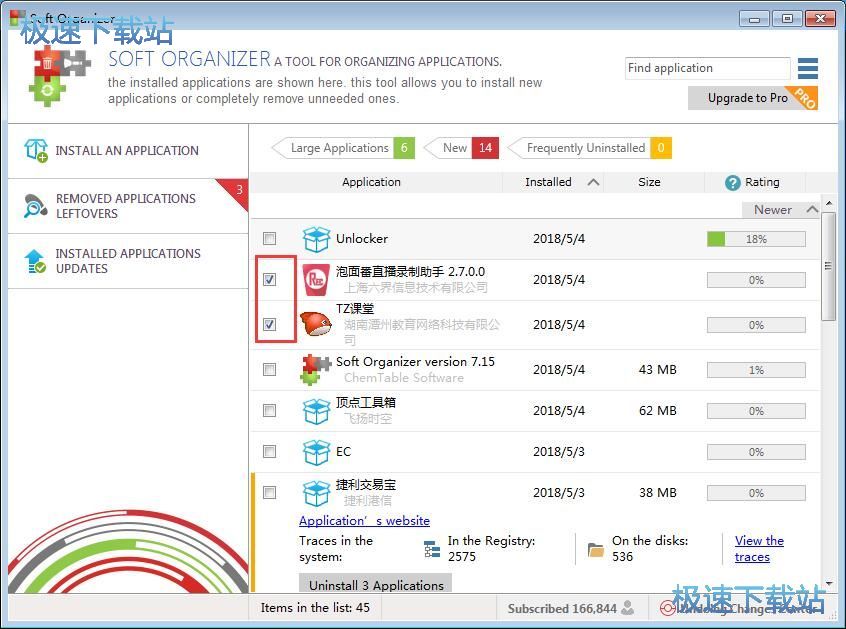Click Uninstall 3 Applications button
The height and width of the screenshot is (629, 846).
coord(376,584)
